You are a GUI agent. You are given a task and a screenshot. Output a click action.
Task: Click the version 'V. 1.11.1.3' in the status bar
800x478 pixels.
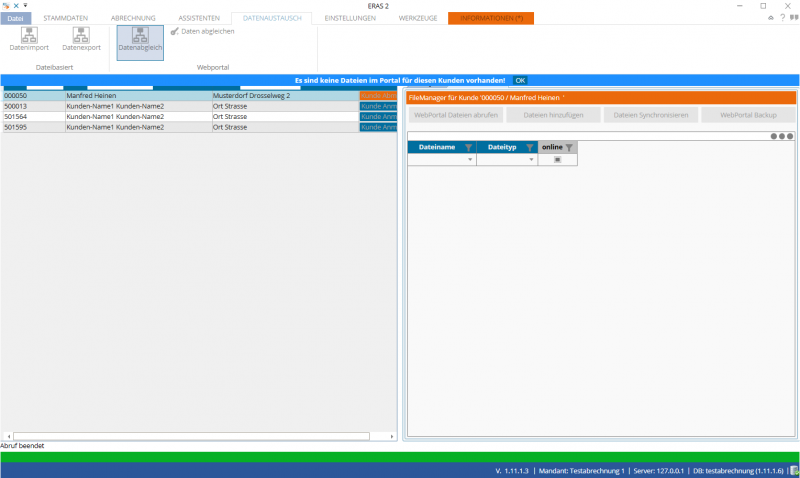tap(512, 471)
